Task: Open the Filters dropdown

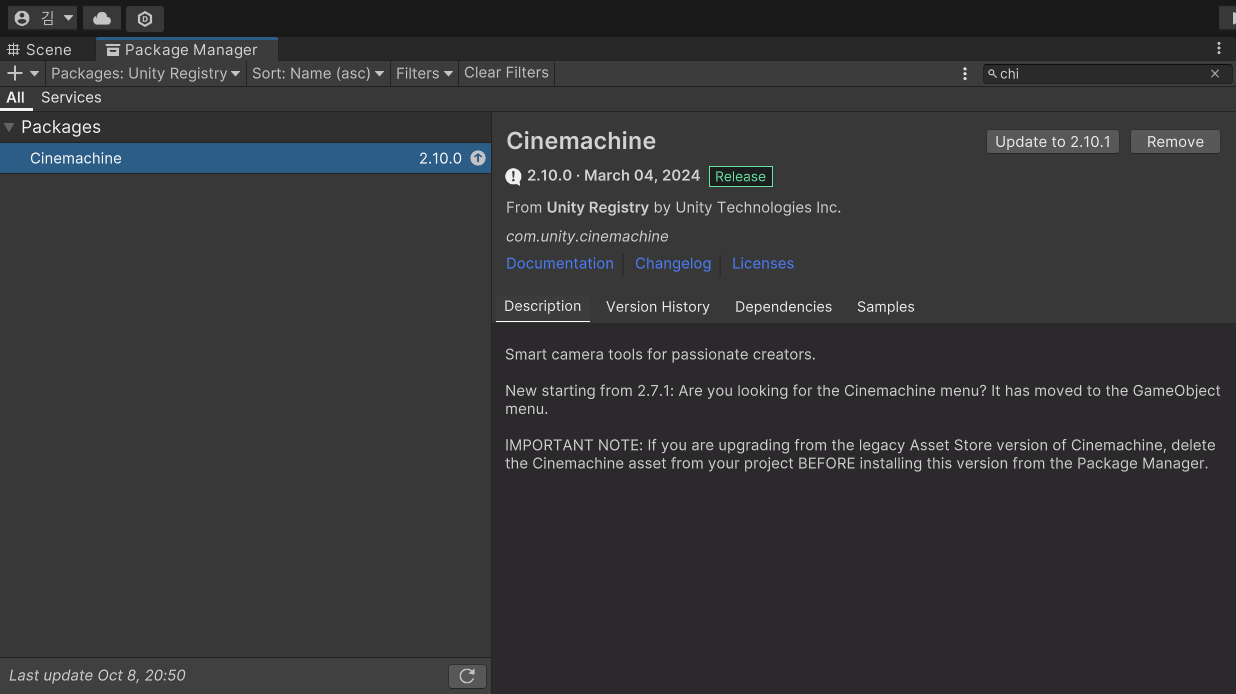Action: tap(424, 73)
